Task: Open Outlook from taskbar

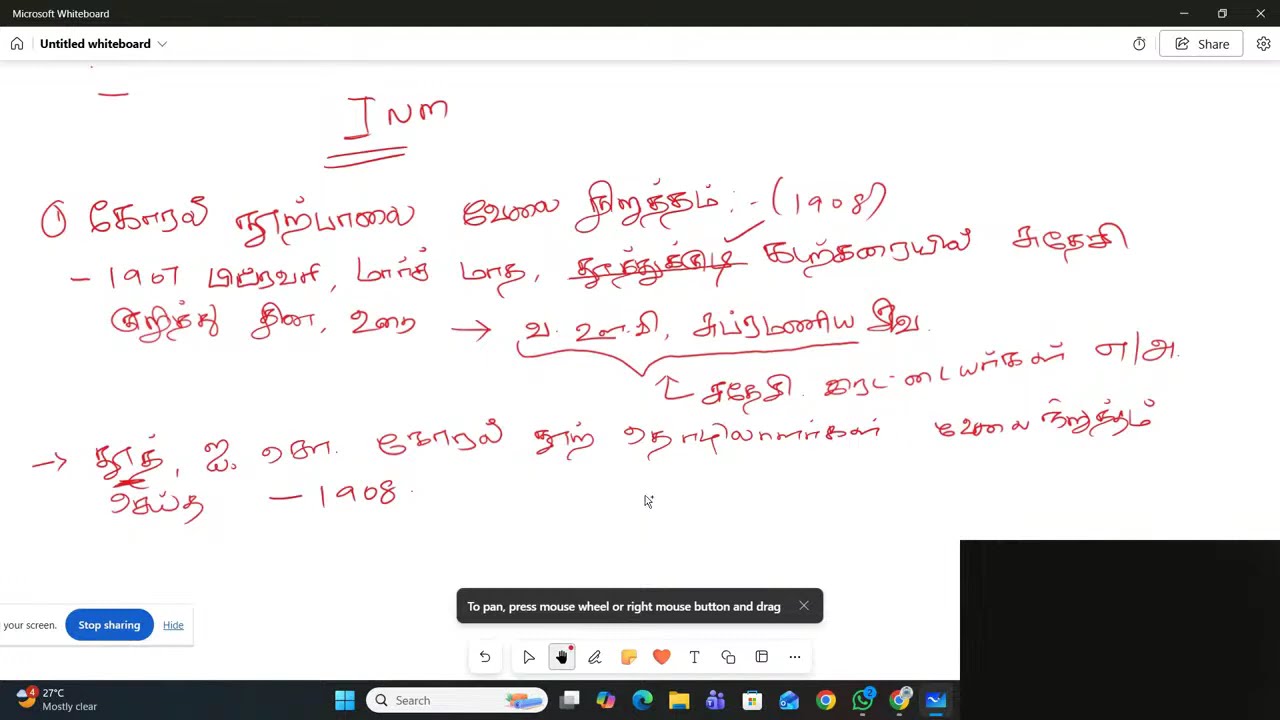Action: pyautogui.click(x=789, y=701)
